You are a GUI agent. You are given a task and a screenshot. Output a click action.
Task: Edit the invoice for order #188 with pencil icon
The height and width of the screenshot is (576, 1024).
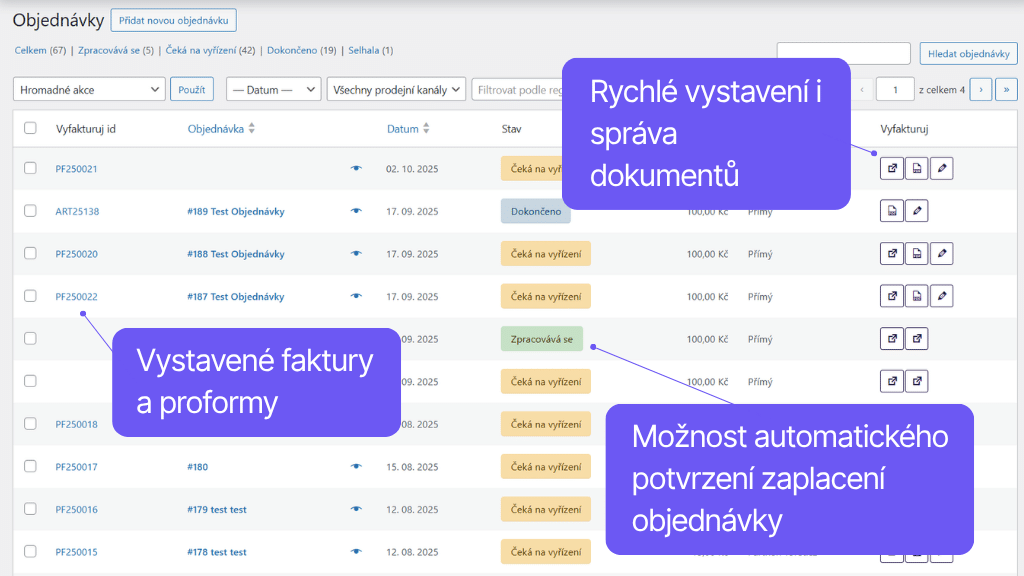941,253
